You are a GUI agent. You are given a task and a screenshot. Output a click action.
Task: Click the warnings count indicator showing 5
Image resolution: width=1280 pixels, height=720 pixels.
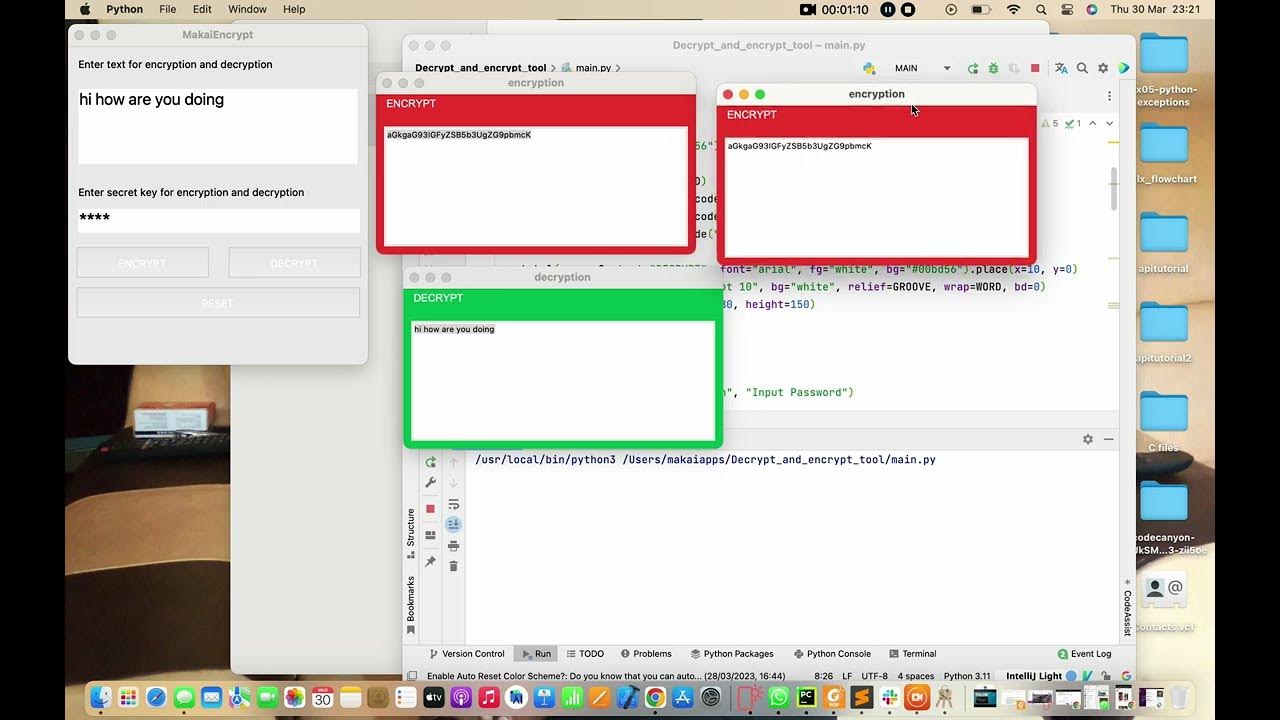coord(1050,123)
